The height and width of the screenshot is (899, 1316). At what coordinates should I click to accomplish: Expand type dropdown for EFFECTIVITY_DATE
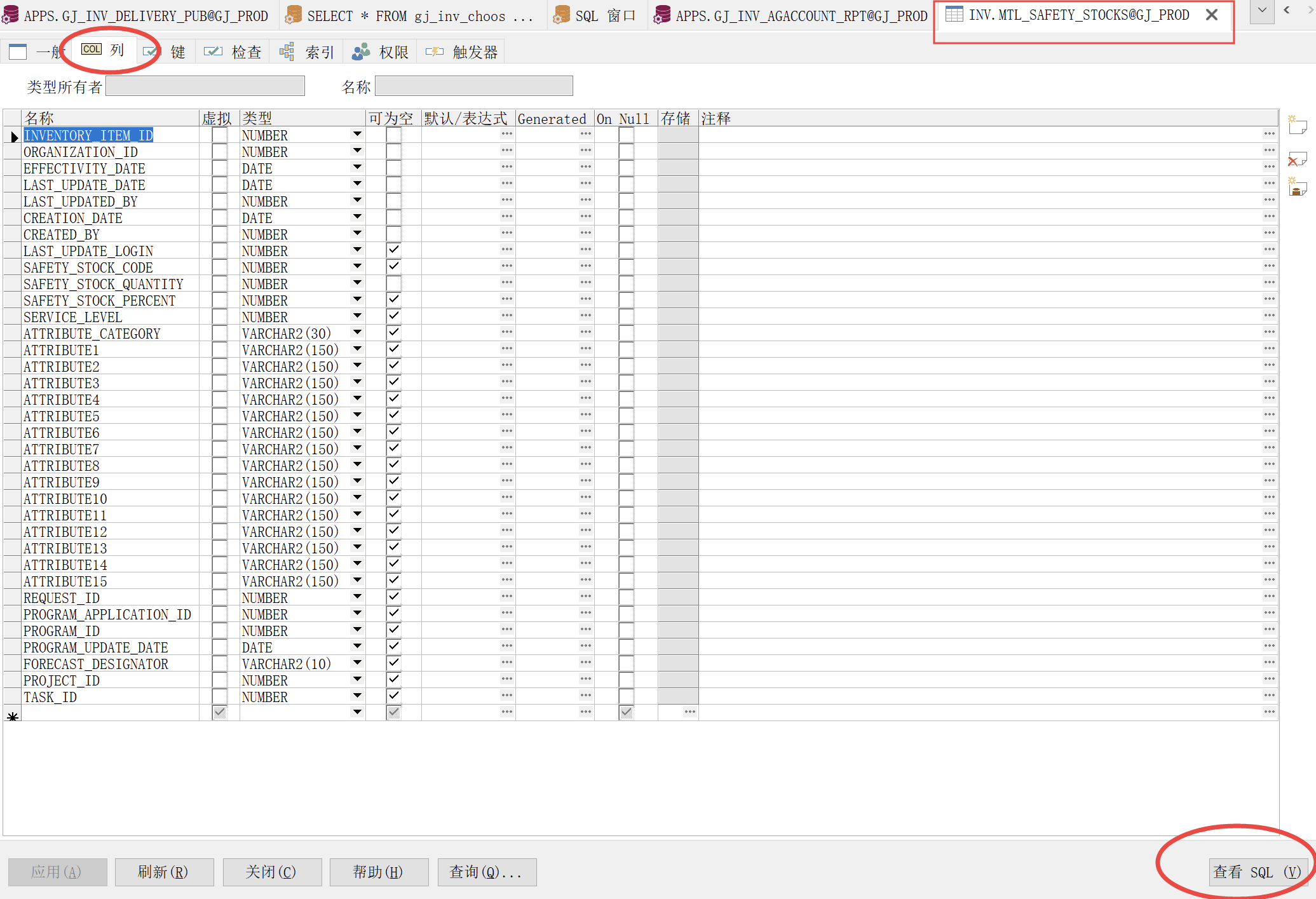(x=357, y=167)
